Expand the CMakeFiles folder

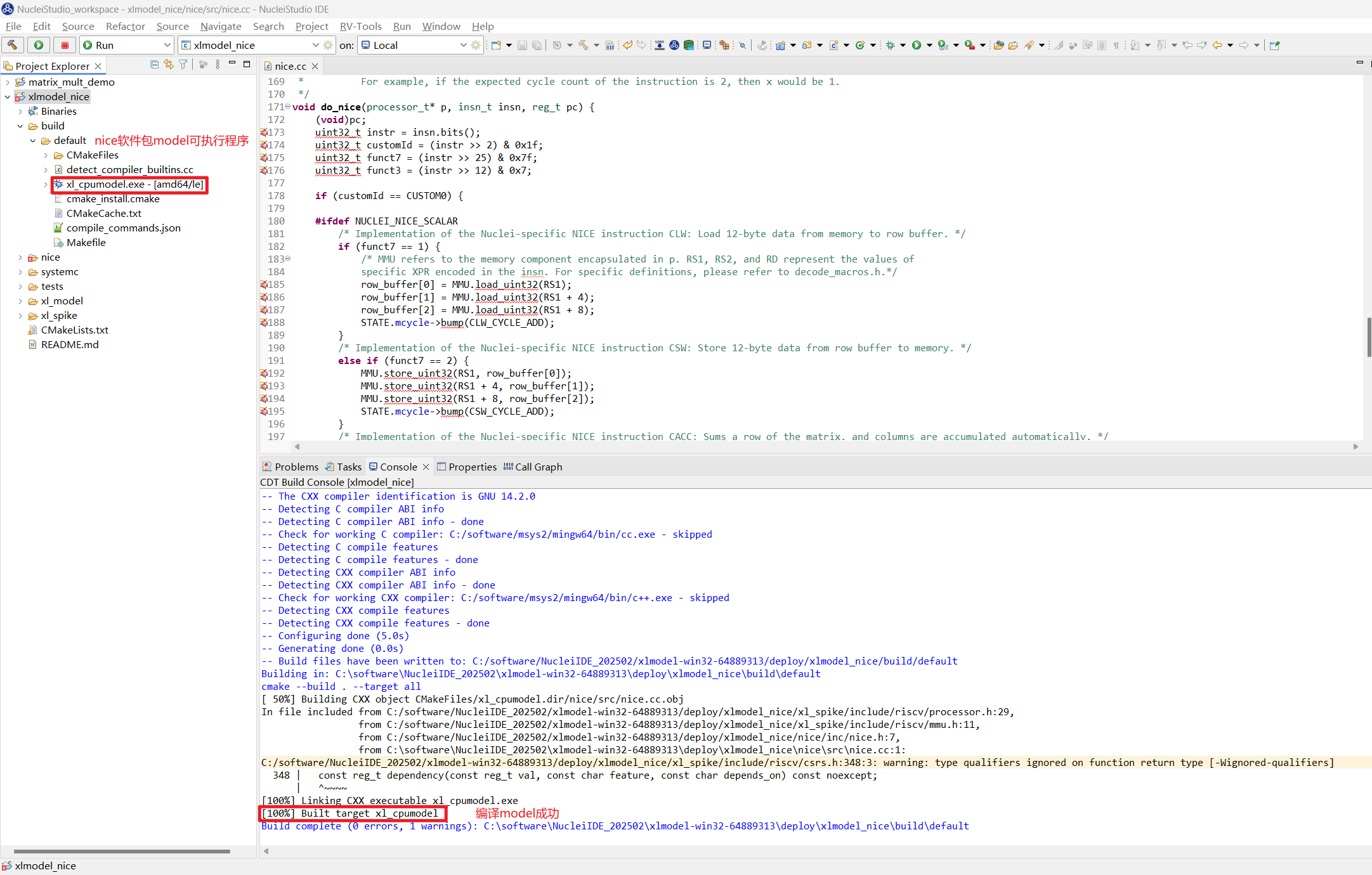click(x=46, y=155)
